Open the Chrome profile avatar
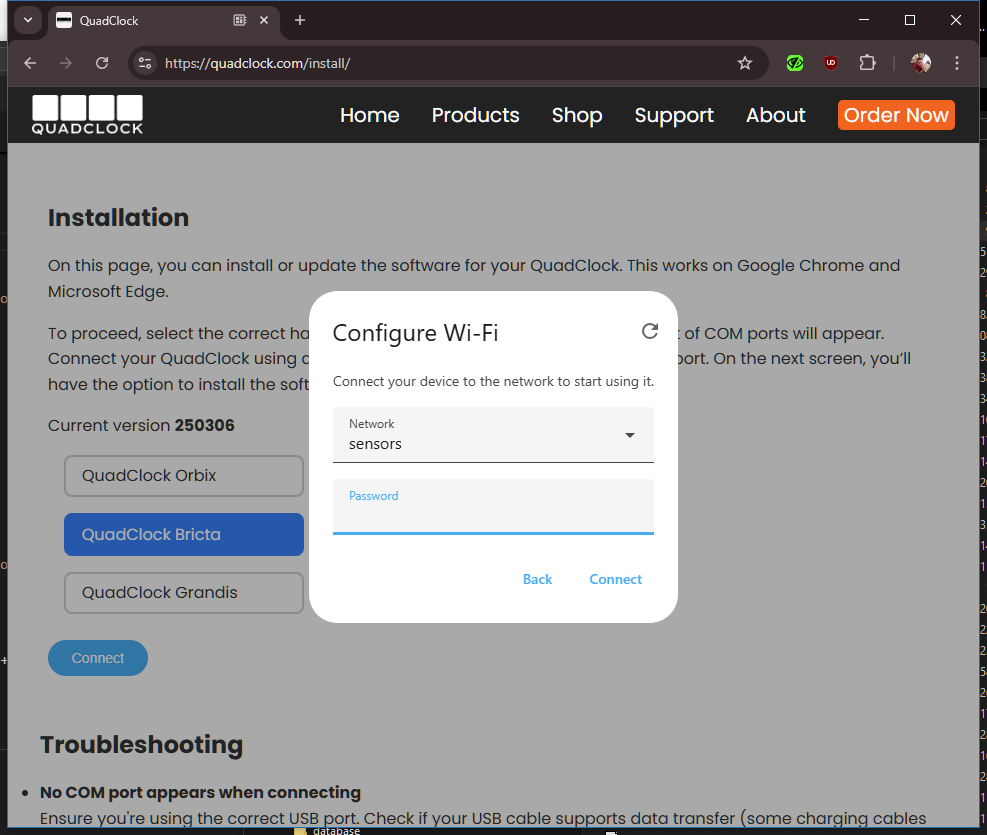The width and height of the screenshot is (987, 835). click(x=920, y=63)
